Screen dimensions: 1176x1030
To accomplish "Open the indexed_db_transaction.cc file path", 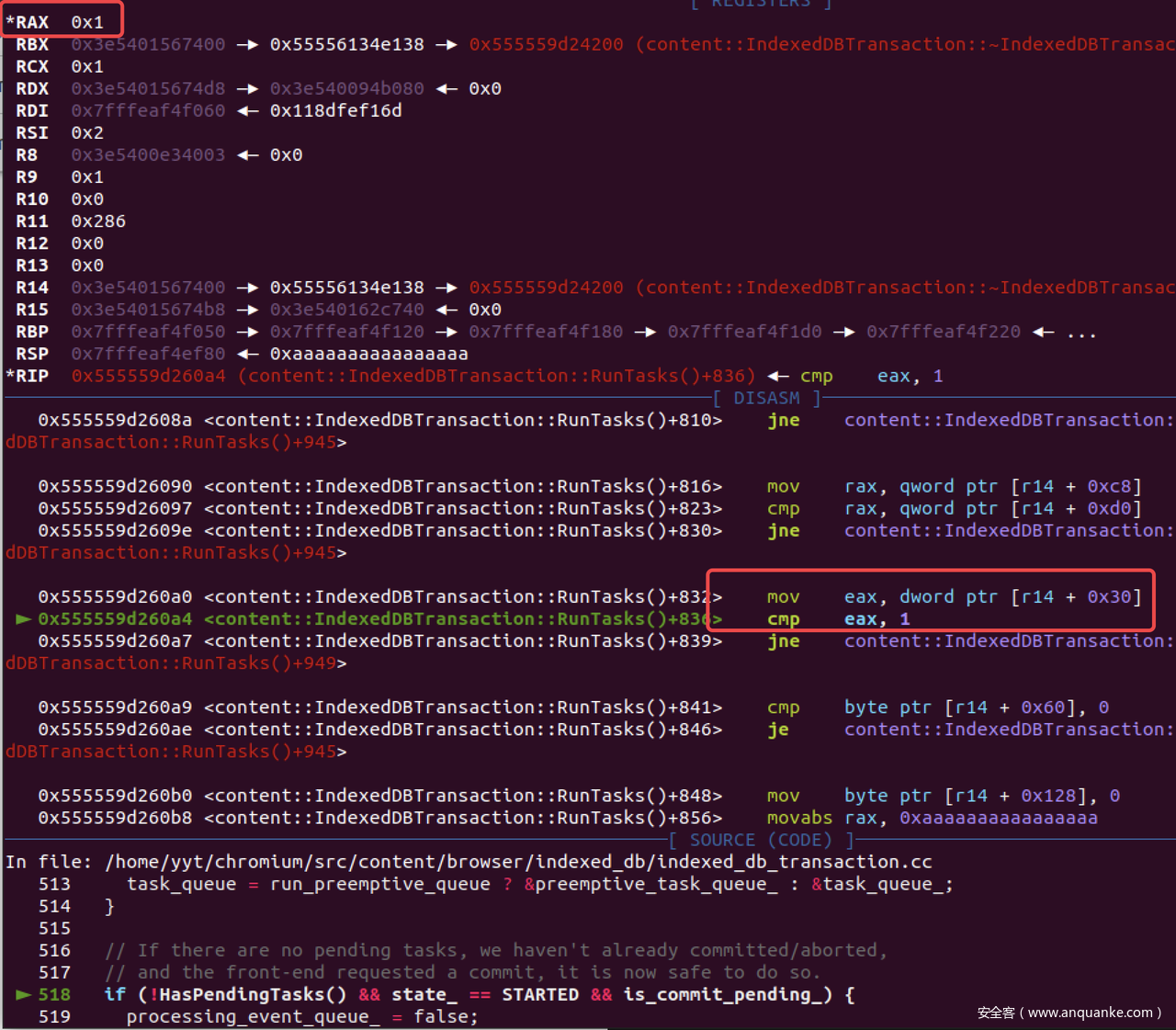I will [x=518, y=862].
